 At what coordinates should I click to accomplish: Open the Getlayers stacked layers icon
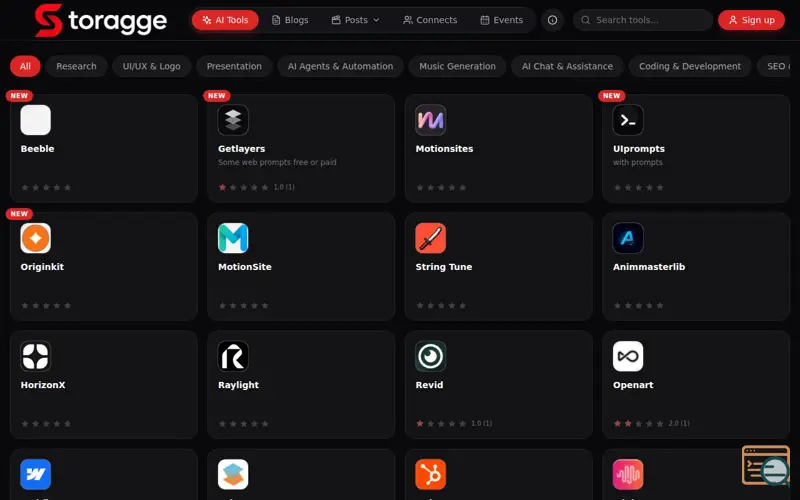(x=233, y=120)
